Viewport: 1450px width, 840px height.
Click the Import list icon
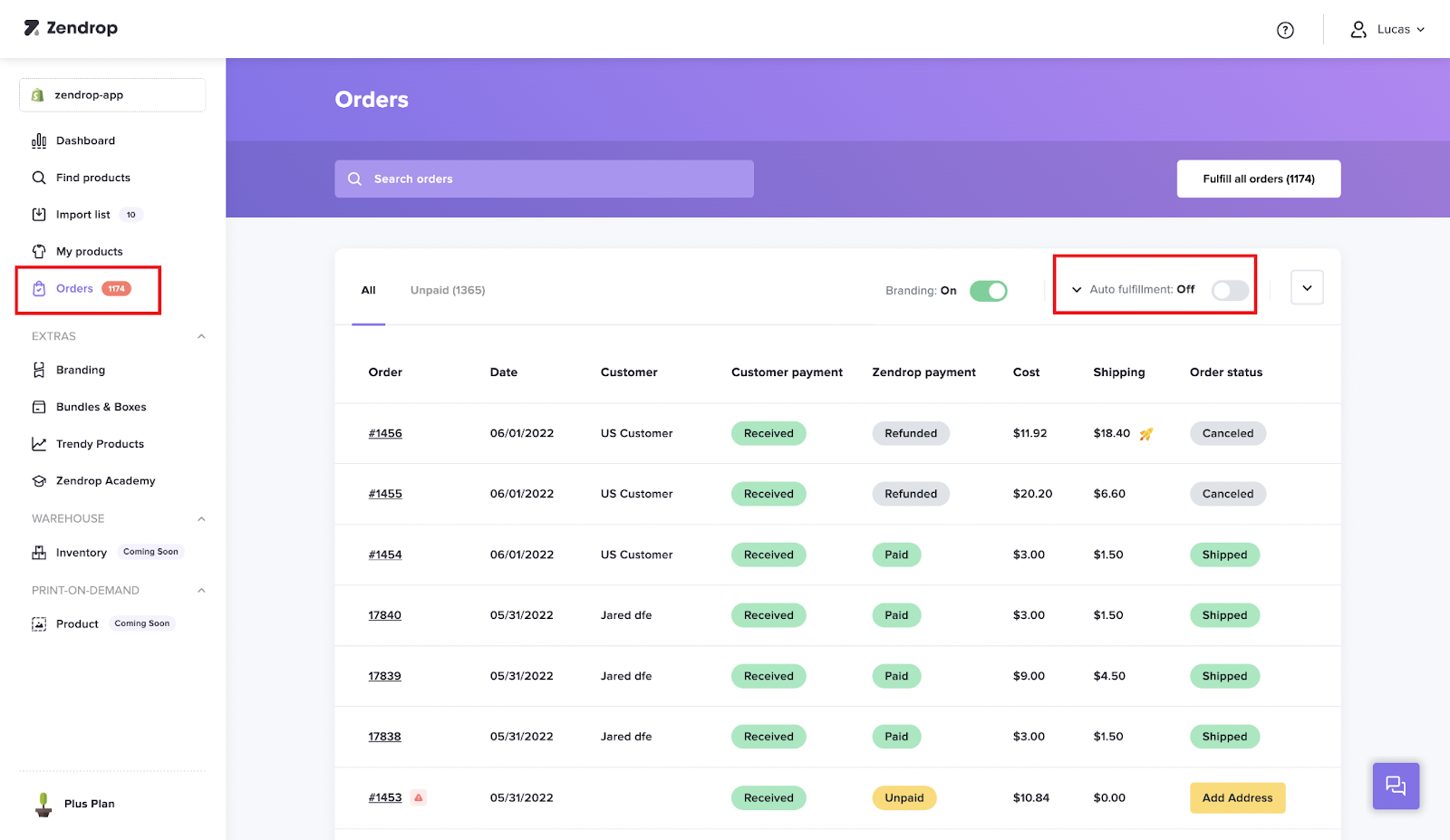39,215
